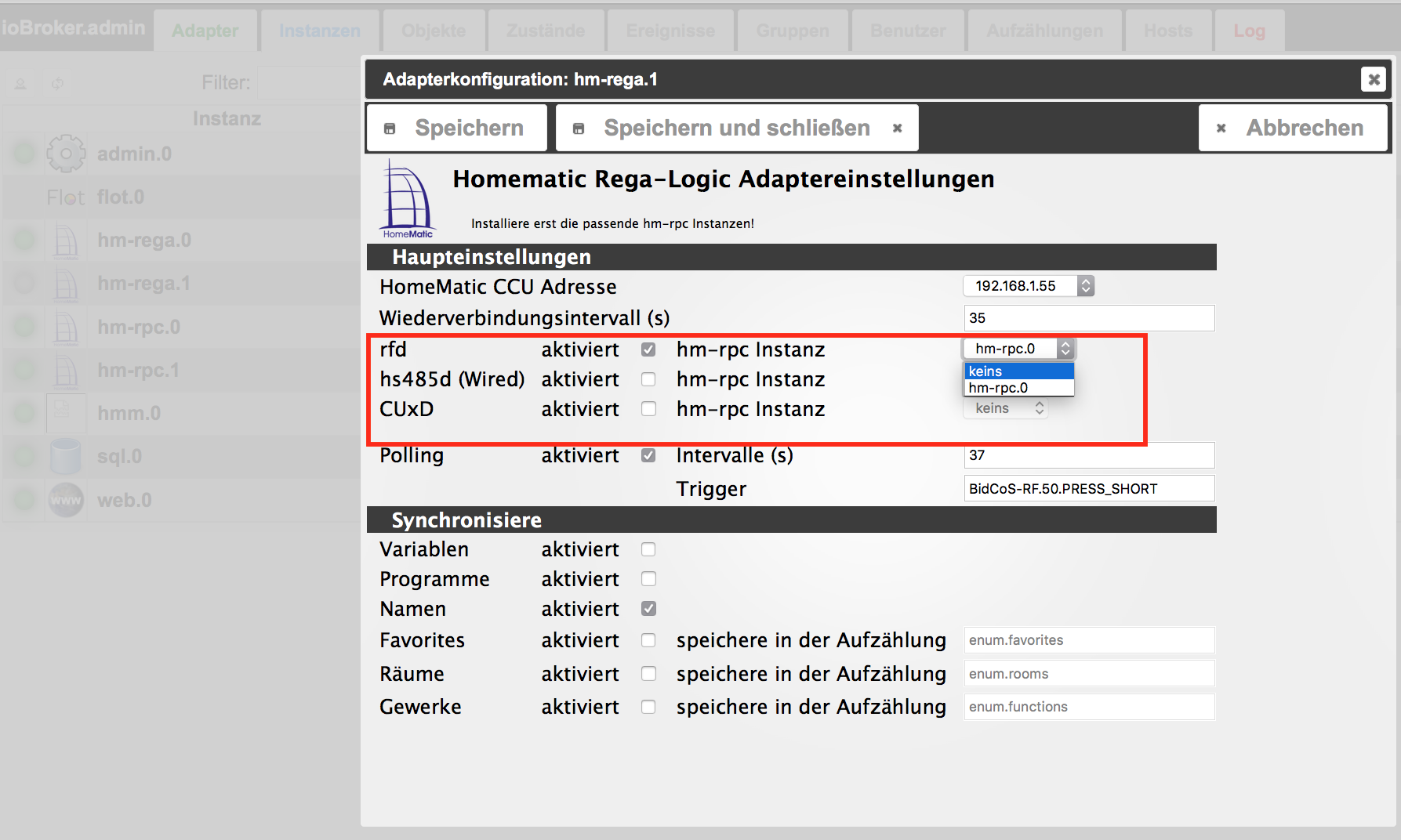Click the Abbrechen button
This screenshot has width=1401, height=840.
(1293, 128)
